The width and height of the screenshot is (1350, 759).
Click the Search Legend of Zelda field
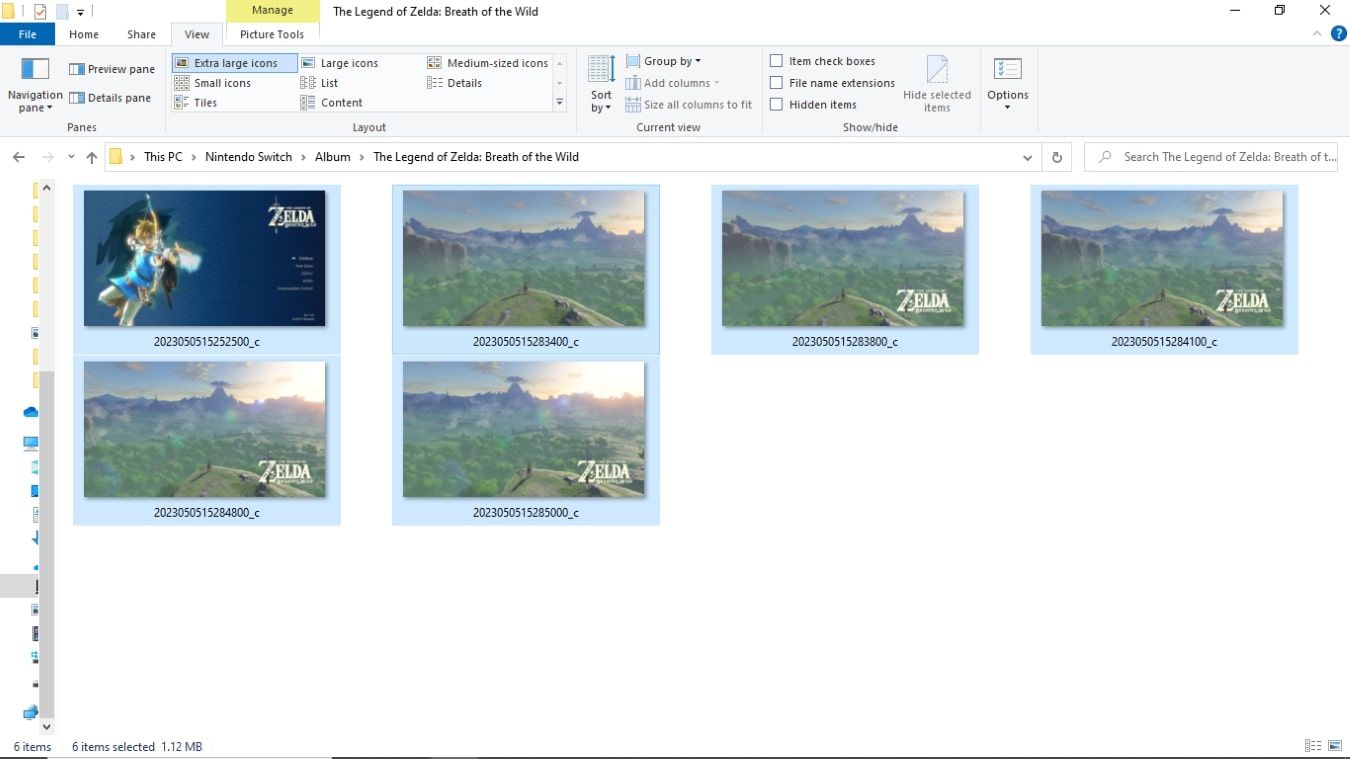pos(1212,157)
